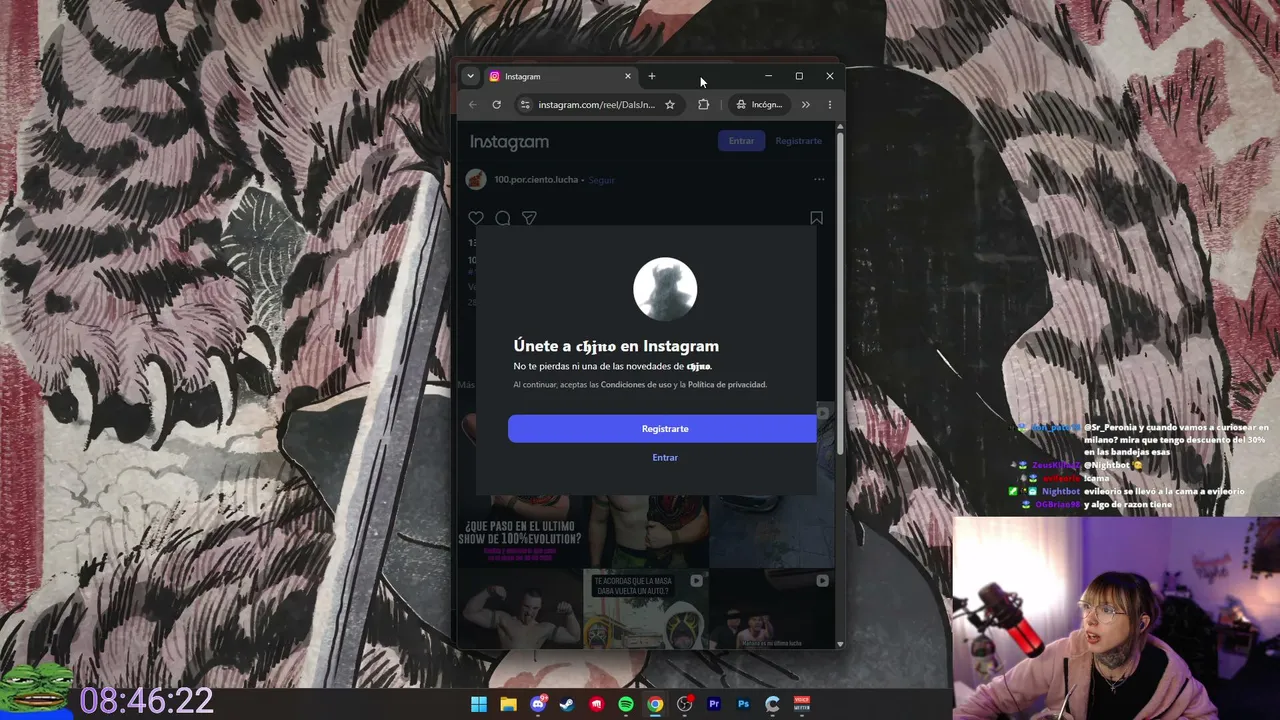Screen dimensions: 1280x720
Task: Open Steam from the taskbar
Action: (567, 704)
